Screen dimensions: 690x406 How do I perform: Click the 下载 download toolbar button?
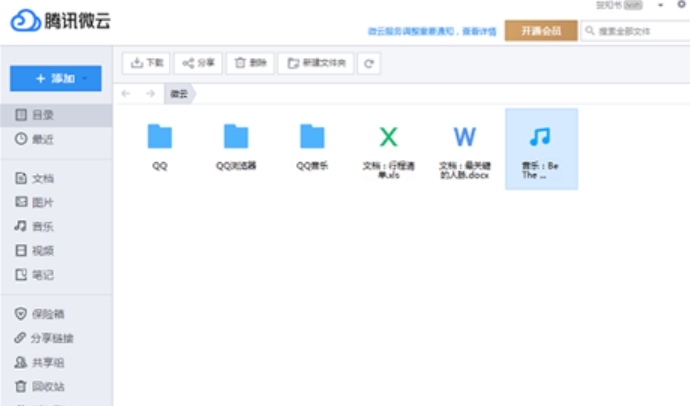point(146,63)
